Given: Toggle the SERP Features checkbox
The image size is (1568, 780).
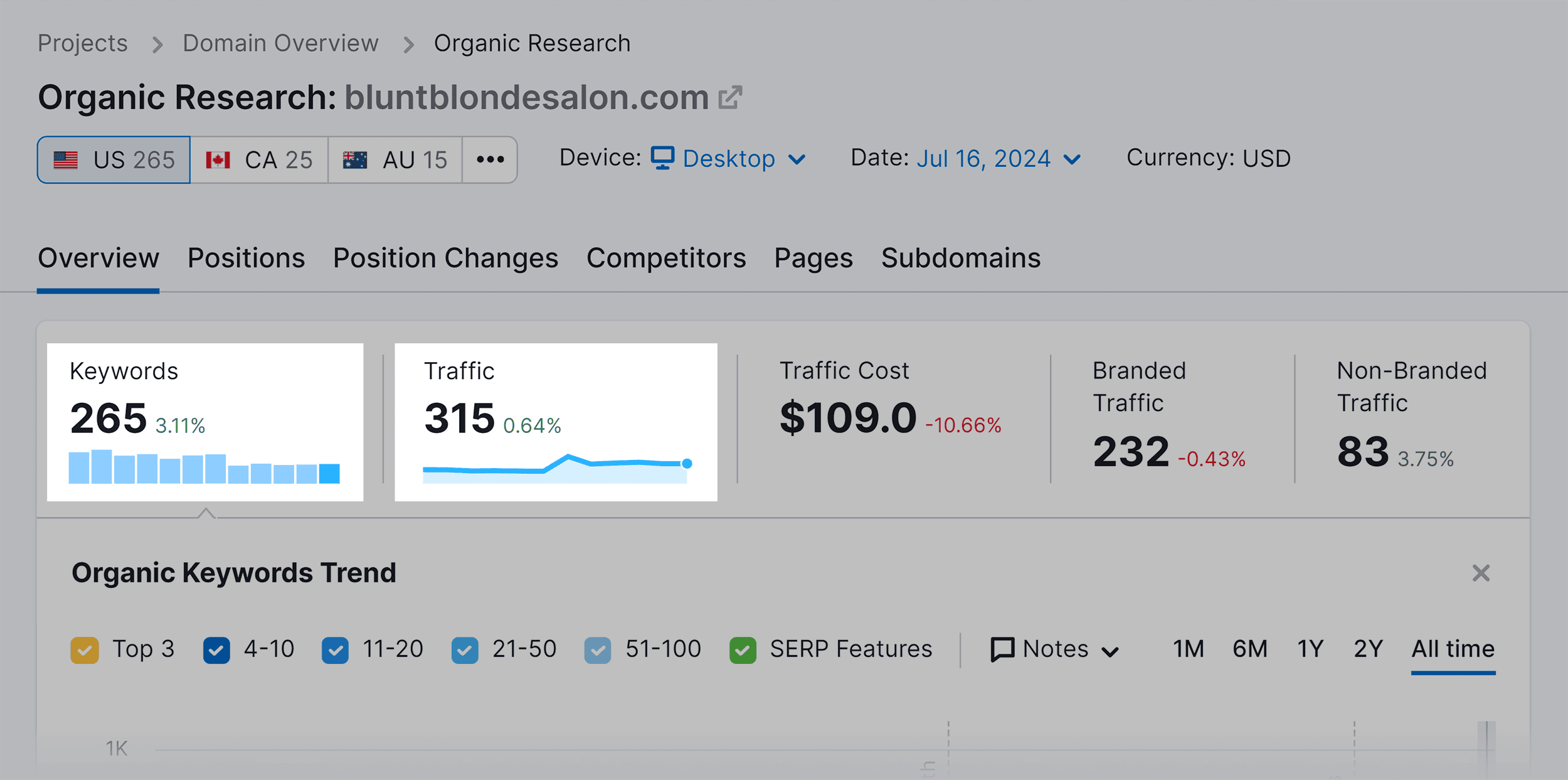Looking at the screenshot, I should point(744,649).
